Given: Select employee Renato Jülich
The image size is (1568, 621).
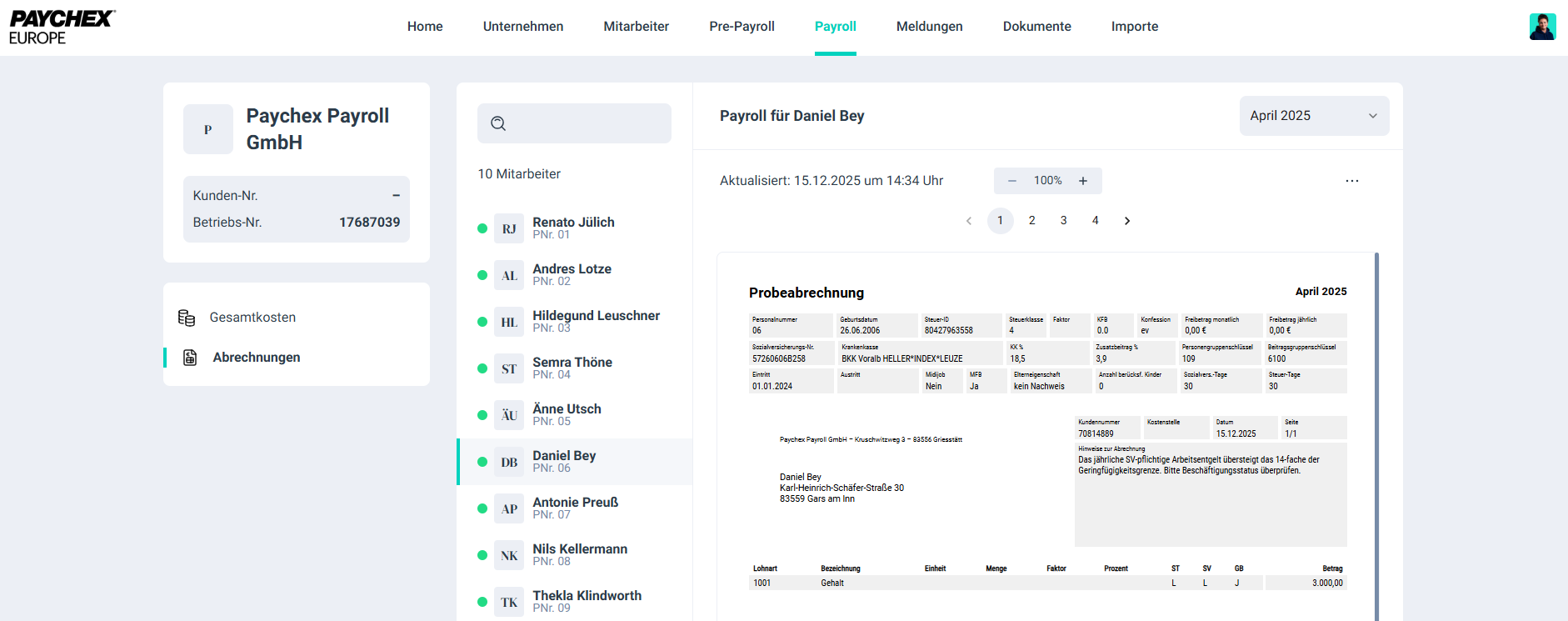Looking at the screenshot, I should tap(573, 228).
